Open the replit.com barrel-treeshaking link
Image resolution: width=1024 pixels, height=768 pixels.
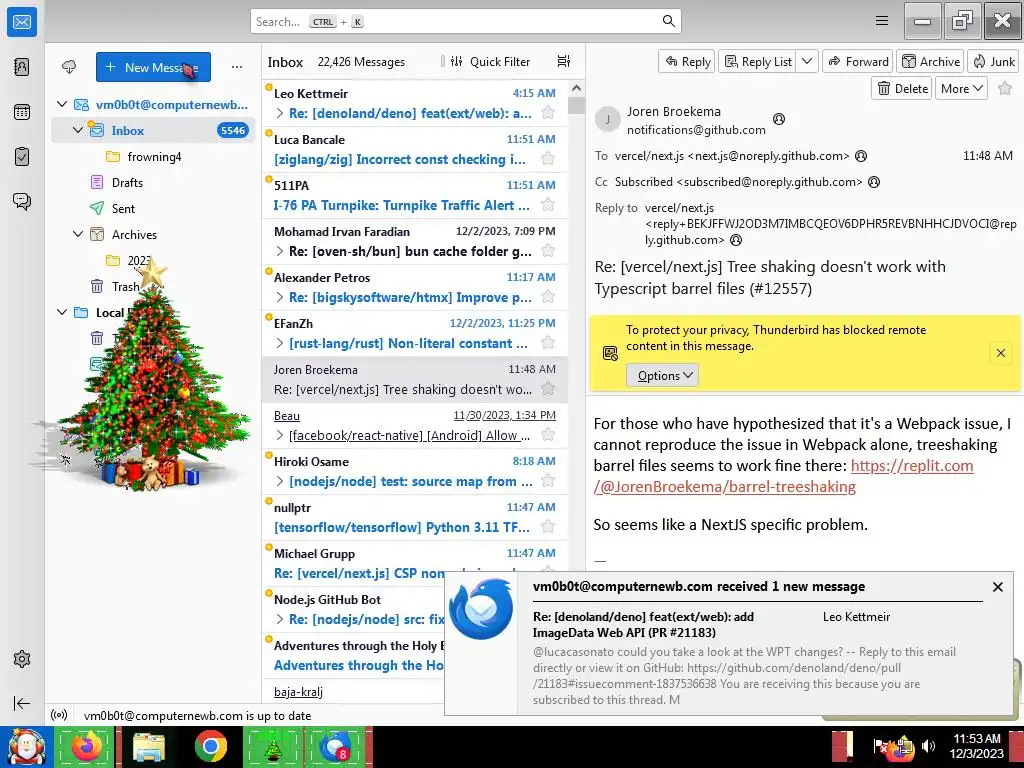[783, 476]
